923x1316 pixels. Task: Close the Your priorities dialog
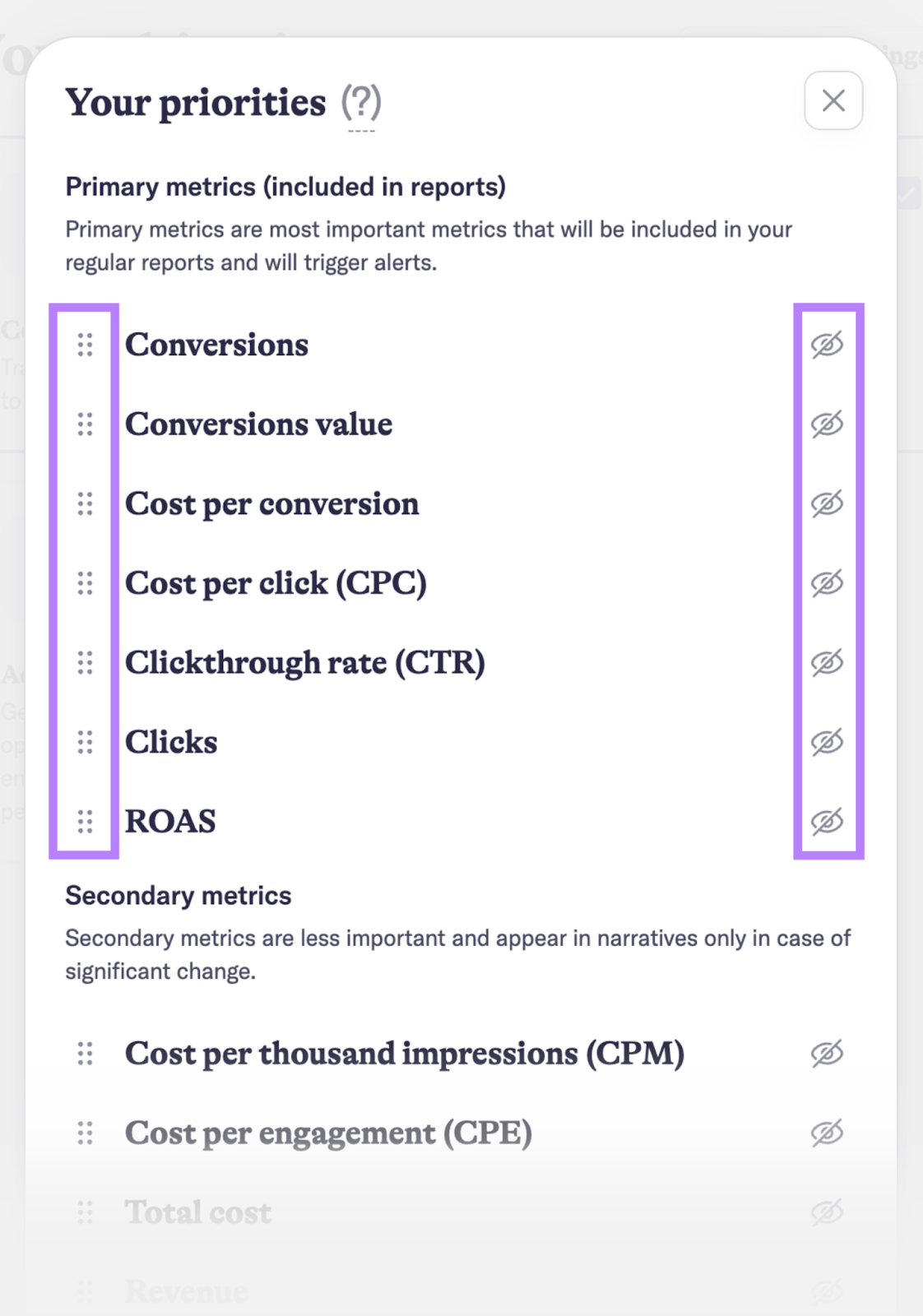tap(833, 100)
